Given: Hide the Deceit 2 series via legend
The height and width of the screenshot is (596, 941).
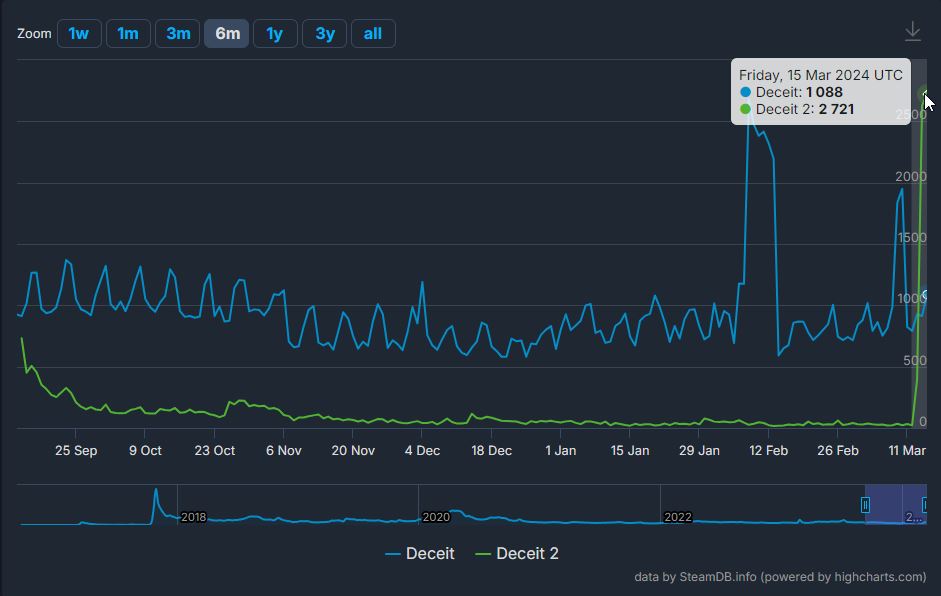Looking at the screenshot, I should coord(516,553).
